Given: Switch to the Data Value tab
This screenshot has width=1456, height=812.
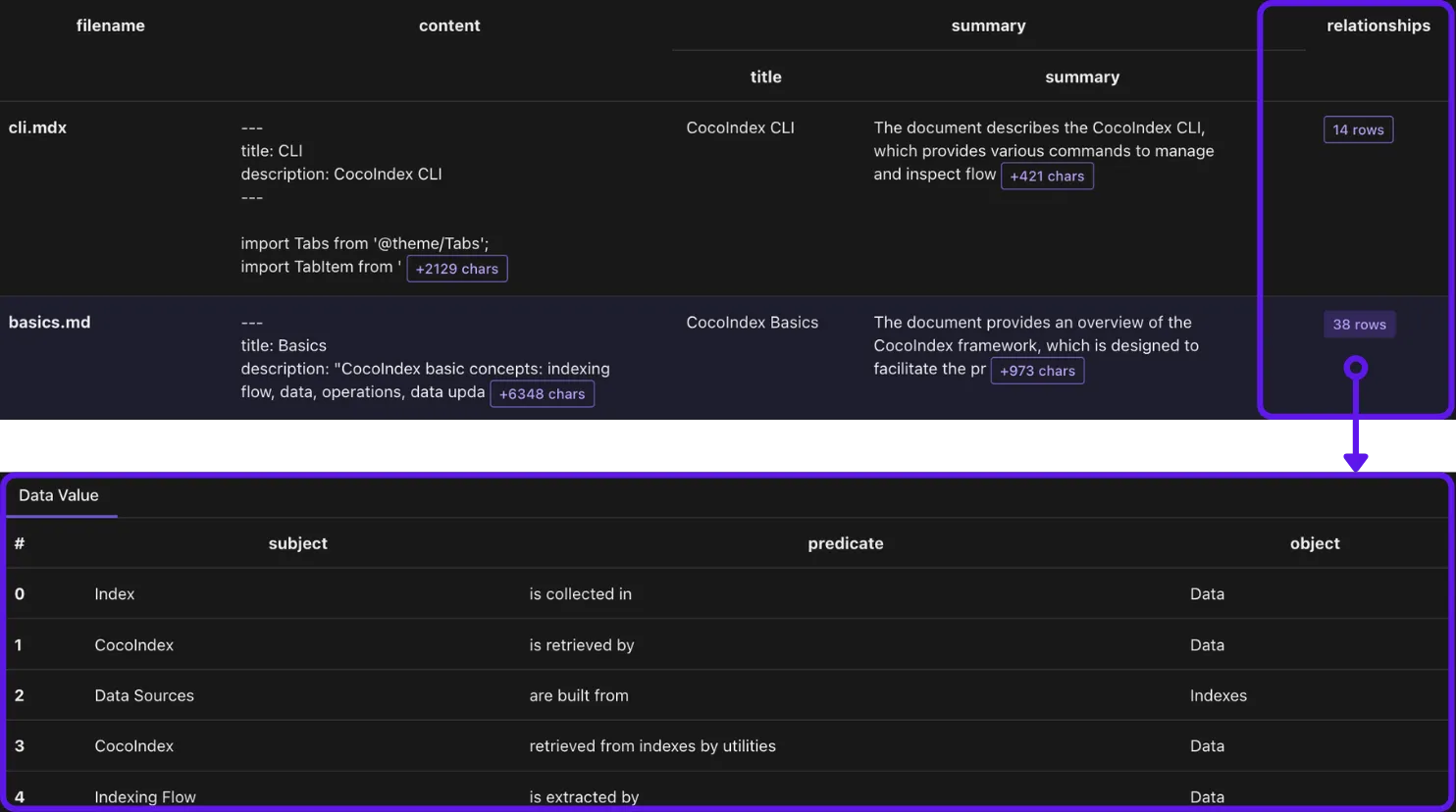Looking at the screenshot, I should point(59,495).
